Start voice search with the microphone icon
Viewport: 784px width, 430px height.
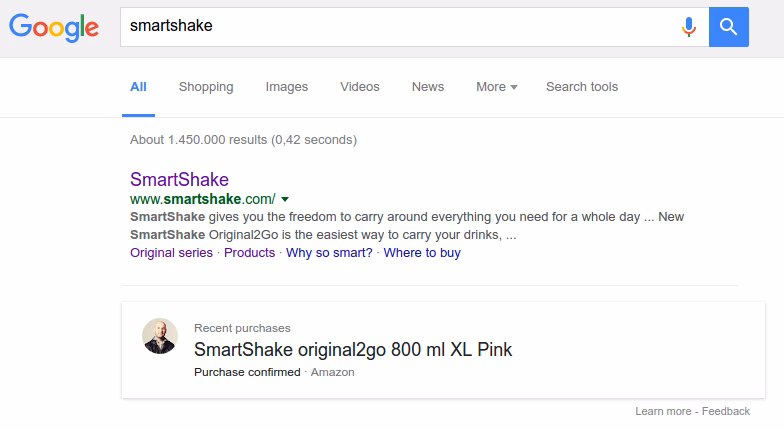click(688, 27)
